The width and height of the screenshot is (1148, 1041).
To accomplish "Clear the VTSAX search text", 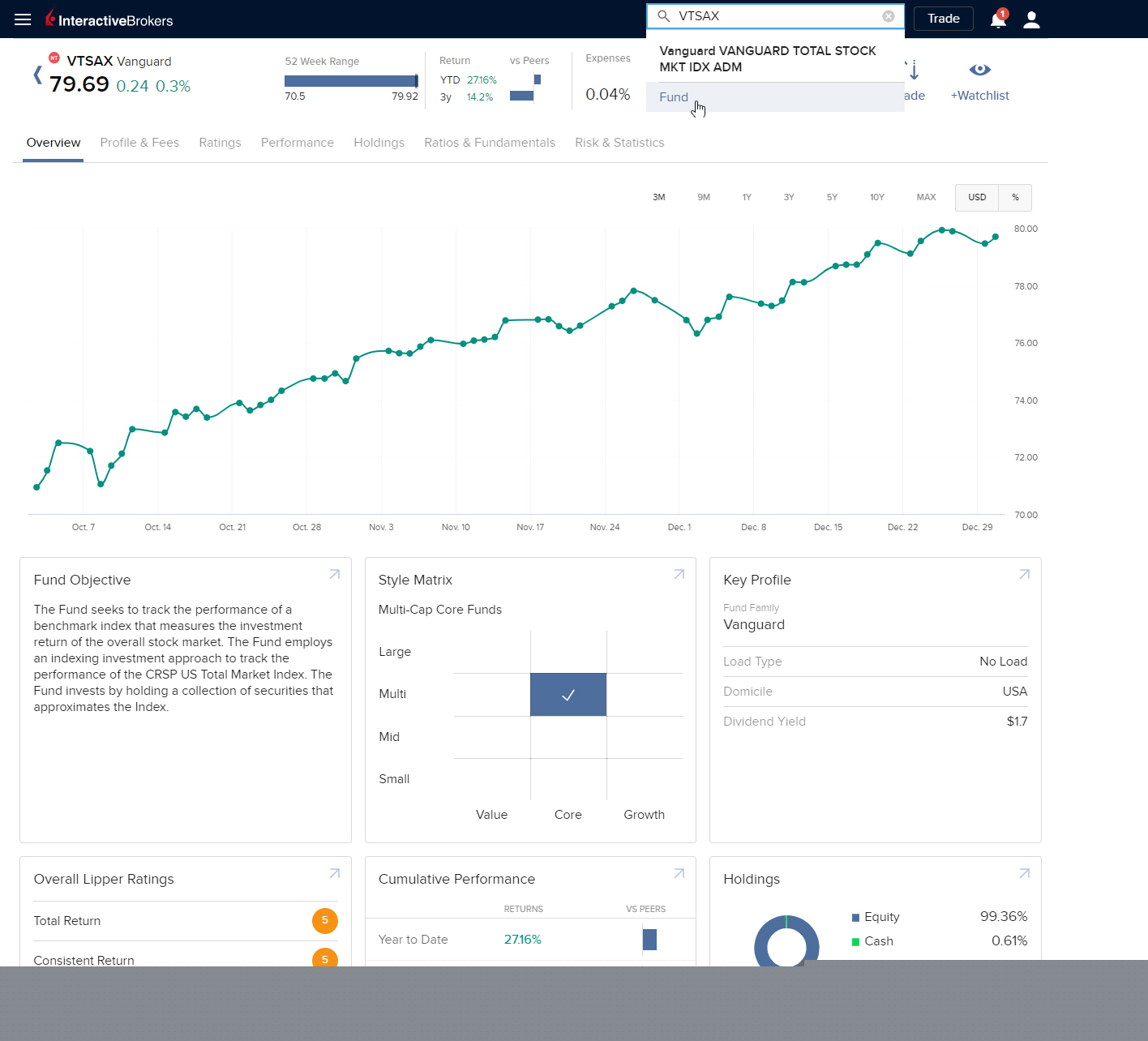I will [889, 16].
